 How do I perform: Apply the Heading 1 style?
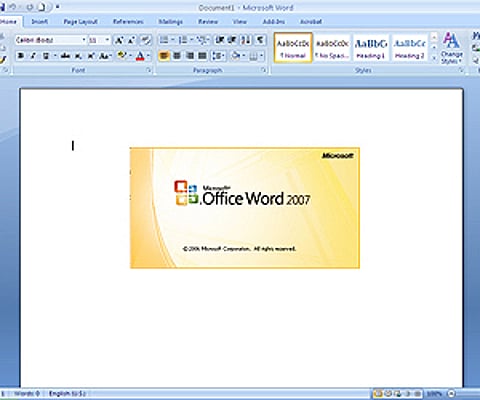click(371, 48)
